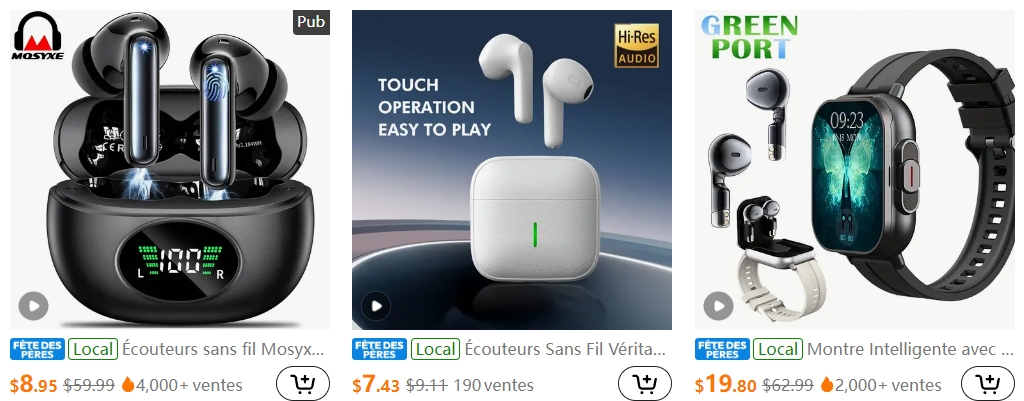Viewport: 1024px width, 401px height.
Task: Play video on Mosyxe earbuds image
Action: click(33, 306)
